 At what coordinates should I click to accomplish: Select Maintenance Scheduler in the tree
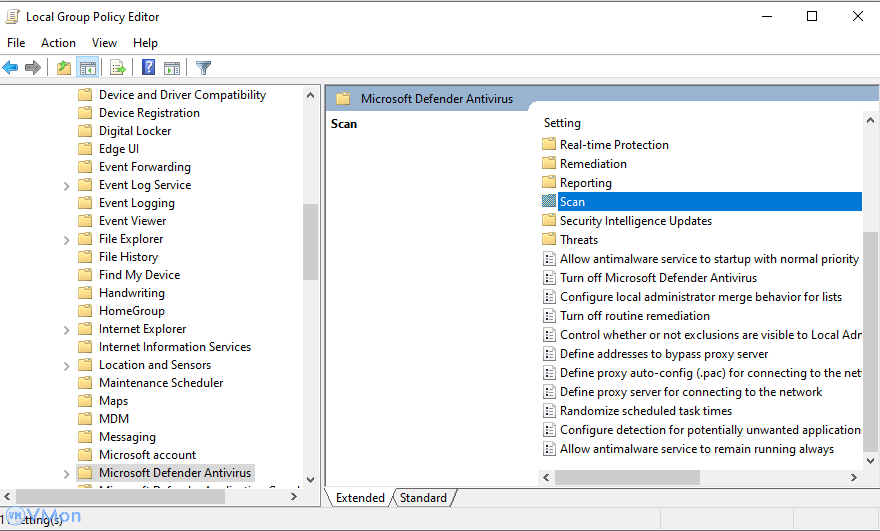[x=161, y=383]
